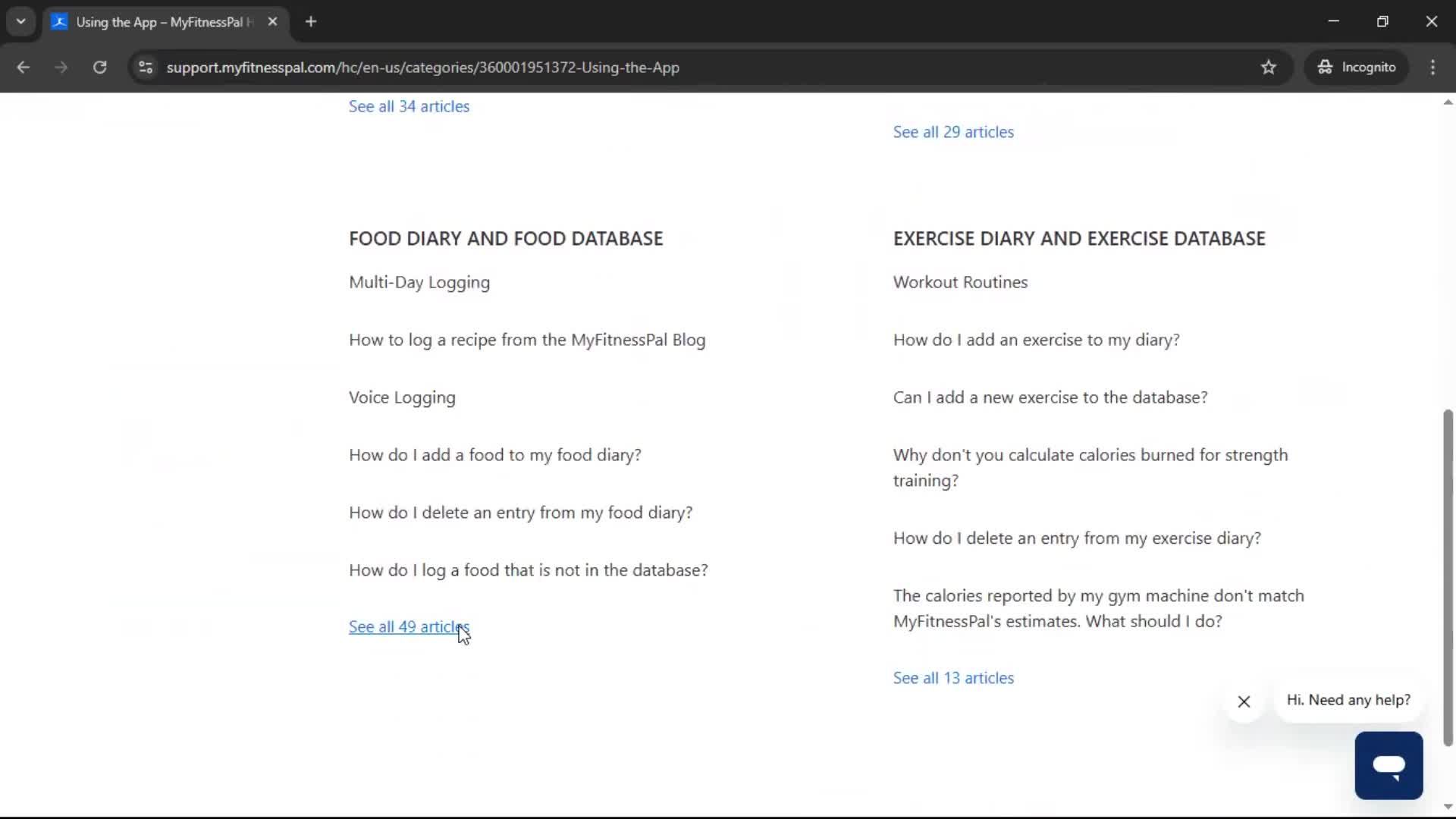Open 'How to log a recipe from the MyFitnessPal Blog'
Screen dimensions: 1456x819
click(527, 340)
